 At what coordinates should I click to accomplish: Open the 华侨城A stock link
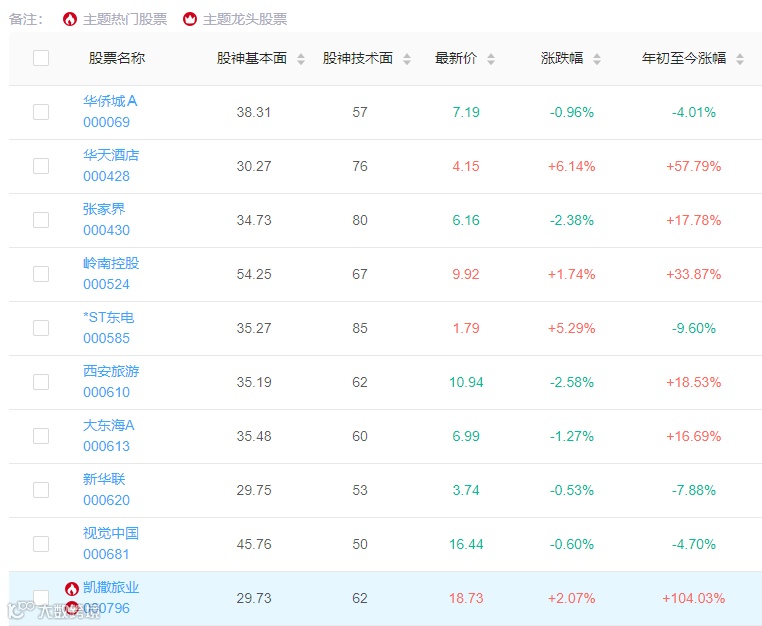coord(110,101)
